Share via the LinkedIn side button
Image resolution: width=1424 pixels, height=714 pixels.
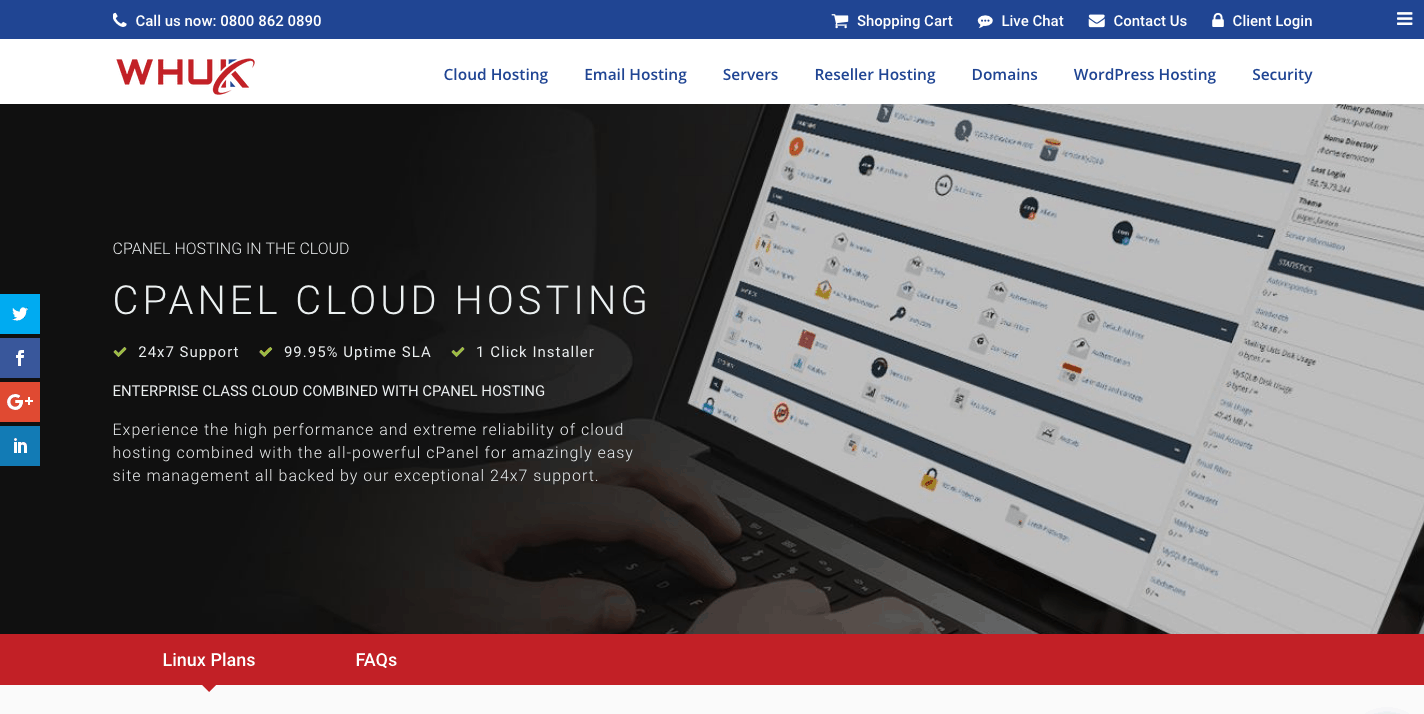click(20, 446)
